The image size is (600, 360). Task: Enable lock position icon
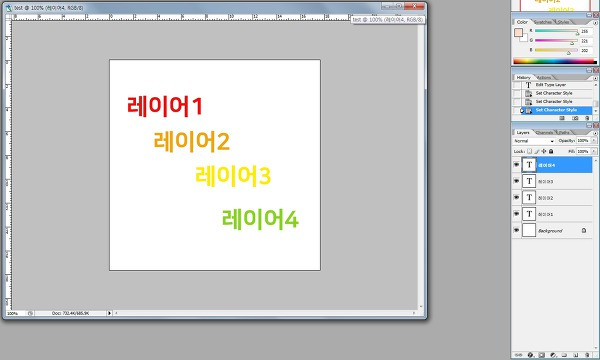click(544, 151)
